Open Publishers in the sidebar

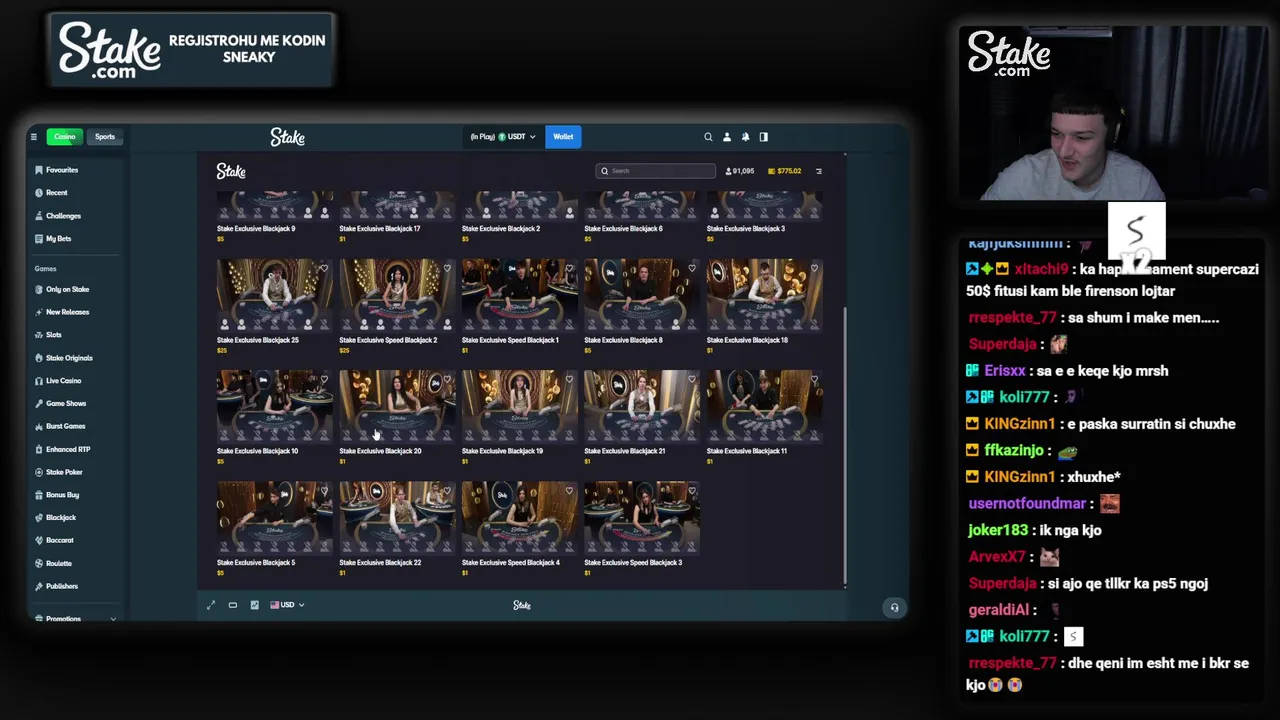[57, 587]
